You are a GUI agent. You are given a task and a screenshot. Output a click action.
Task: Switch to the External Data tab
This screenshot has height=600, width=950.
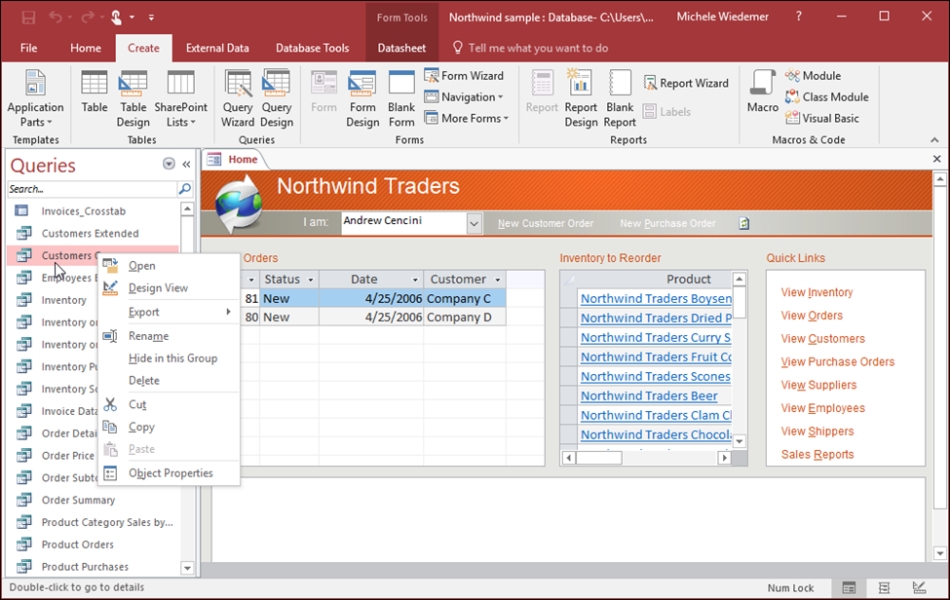pos(218,48)
